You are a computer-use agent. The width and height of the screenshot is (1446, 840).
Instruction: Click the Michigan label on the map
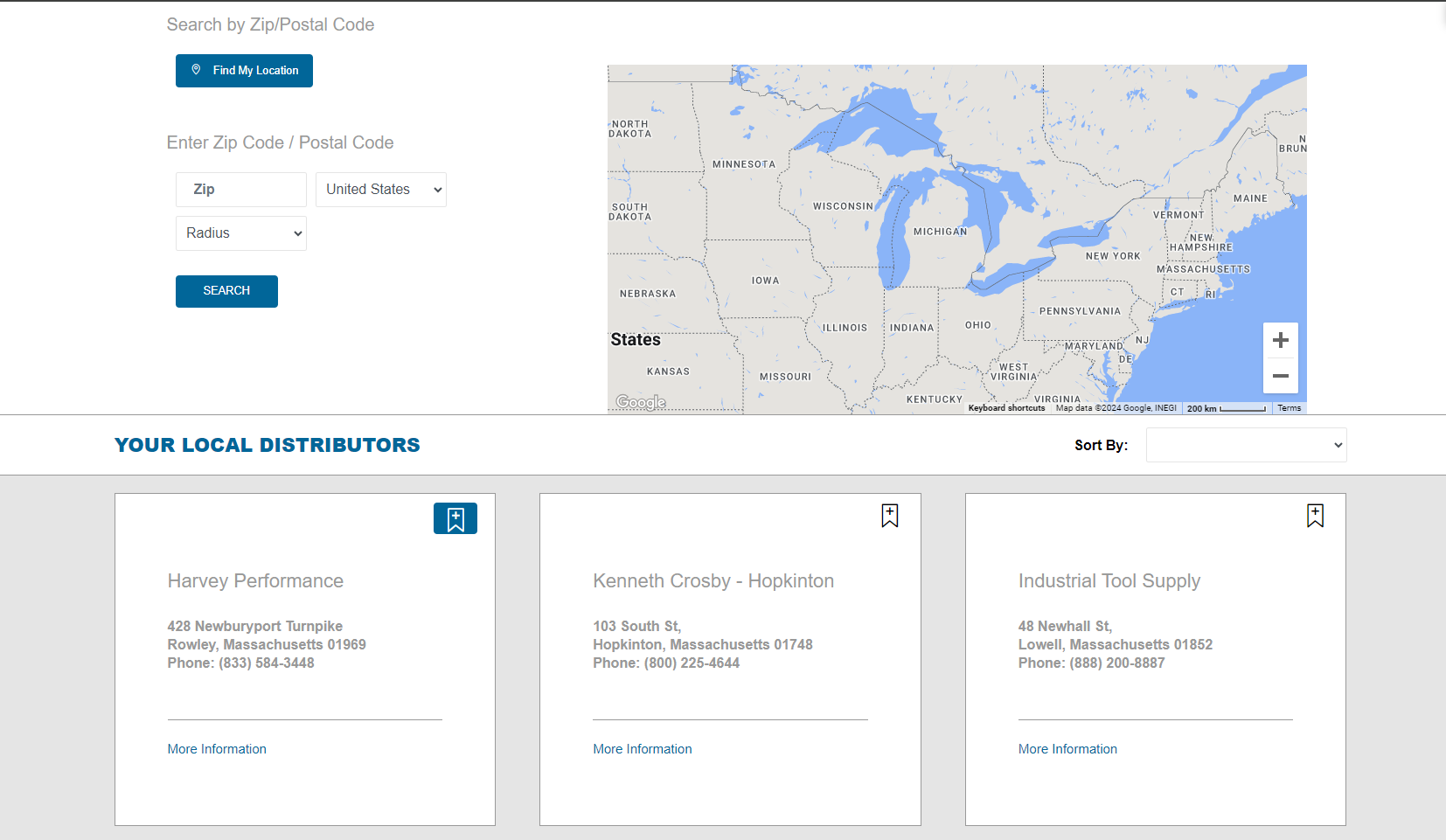click(940, 232)
